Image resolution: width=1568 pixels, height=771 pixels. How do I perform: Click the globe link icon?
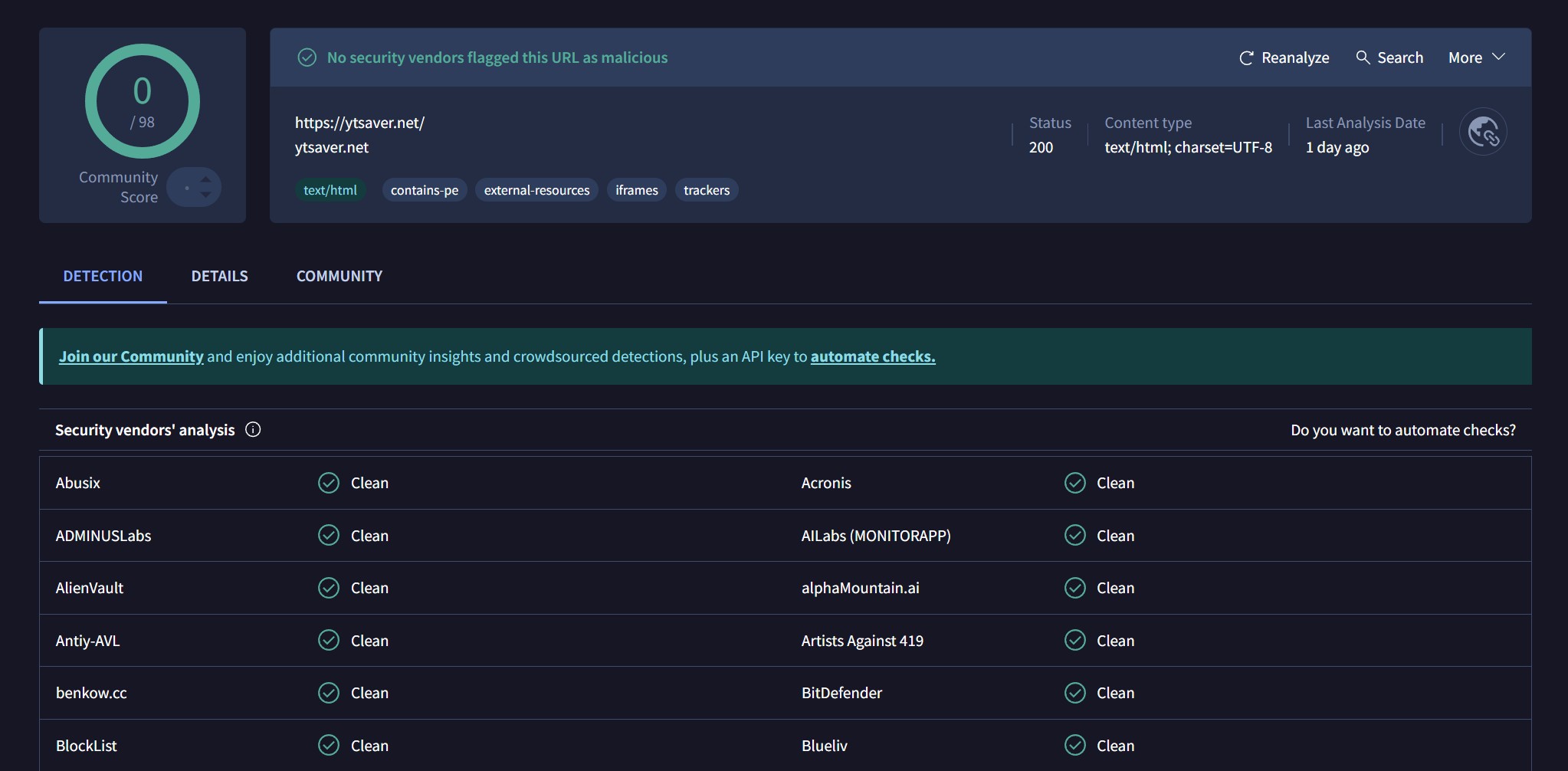point(1482,132)
